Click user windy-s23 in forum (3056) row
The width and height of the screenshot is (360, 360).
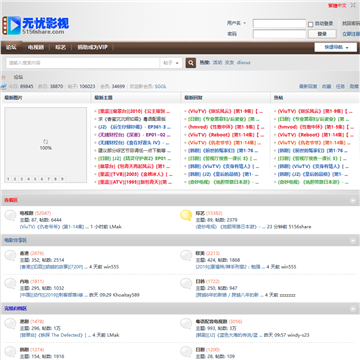point(298,335)
